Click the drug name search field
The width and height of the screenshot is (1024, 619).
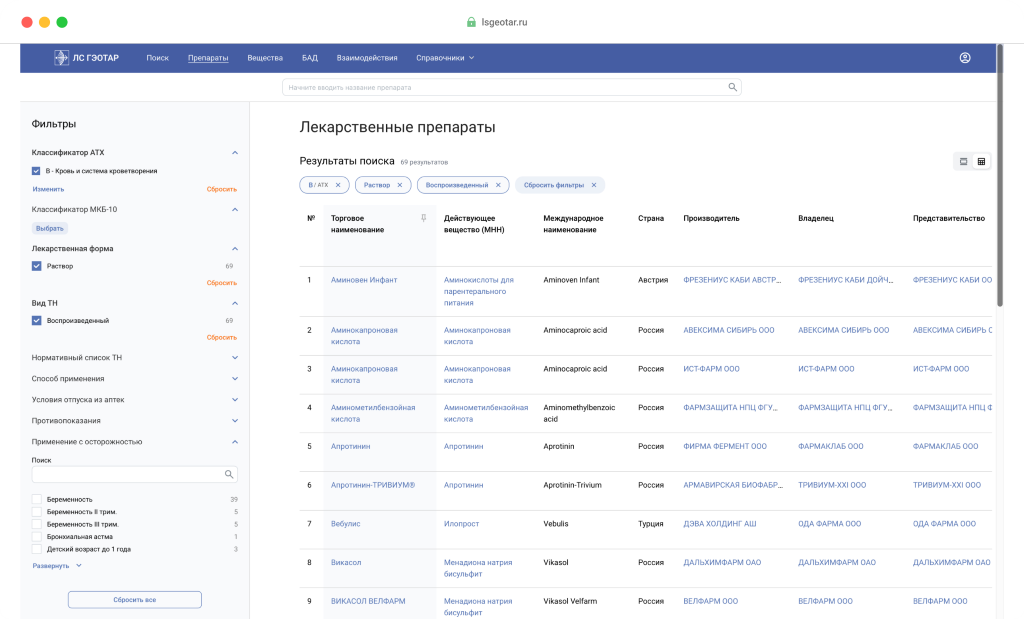(511, 87)
